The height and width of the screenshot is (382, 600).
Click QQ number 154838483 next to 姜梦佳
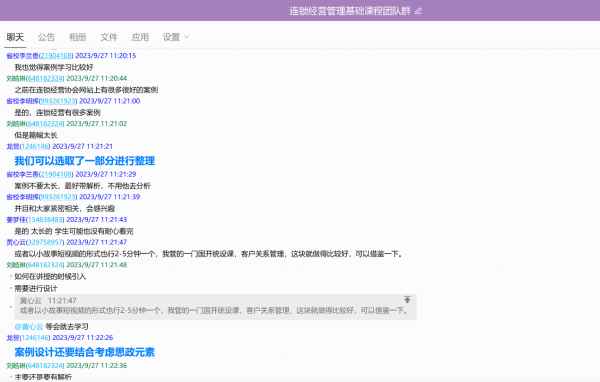click(x=45, y=219)
